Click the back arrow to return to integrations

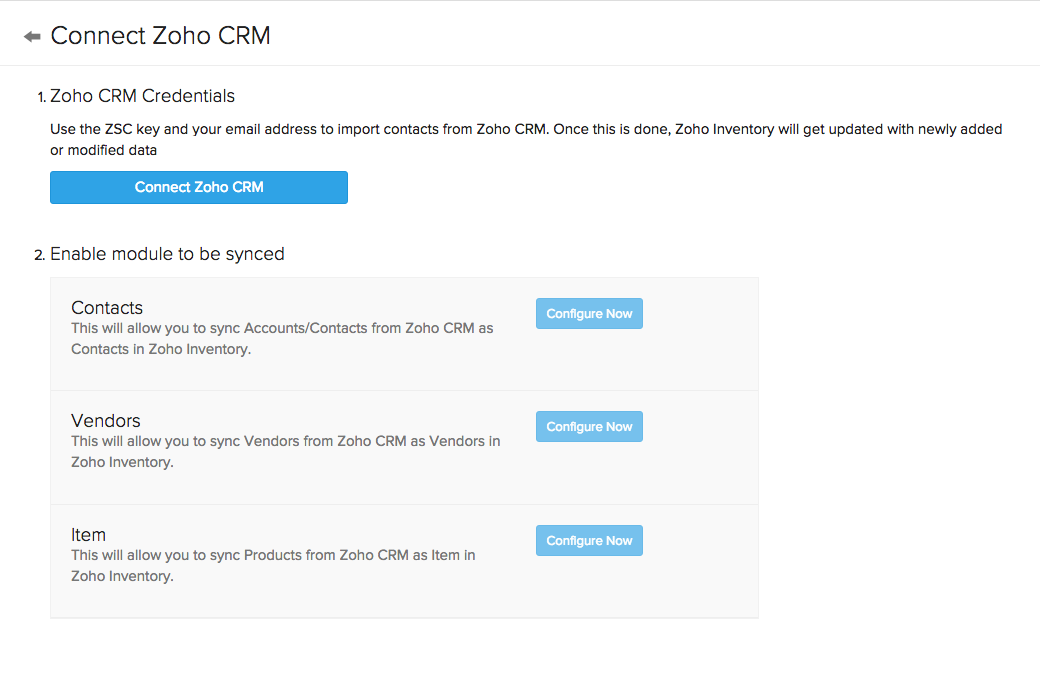coord(30,34)
